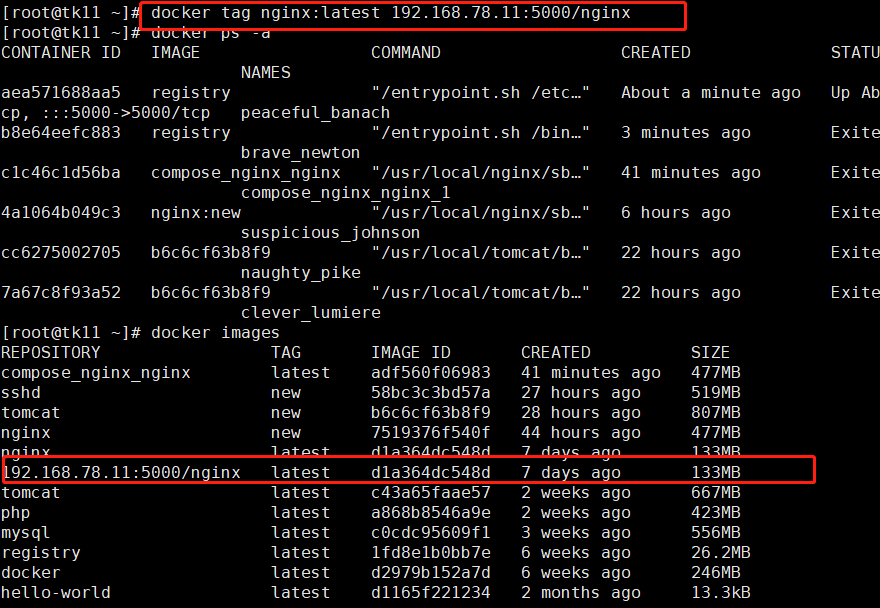880x608 pixels.
Task: Click repository sshd in images list
Action: [21, 393]
